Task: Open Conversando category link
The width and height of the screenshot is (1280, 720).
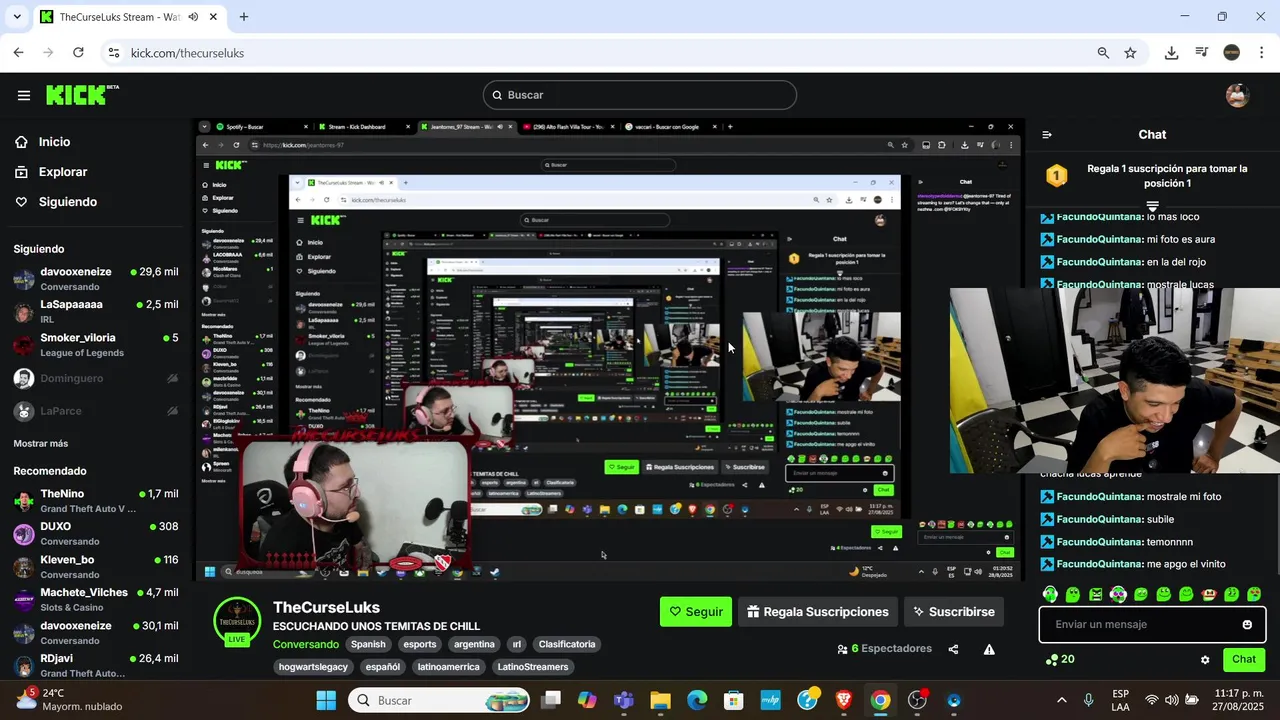Action: point(306,644)
